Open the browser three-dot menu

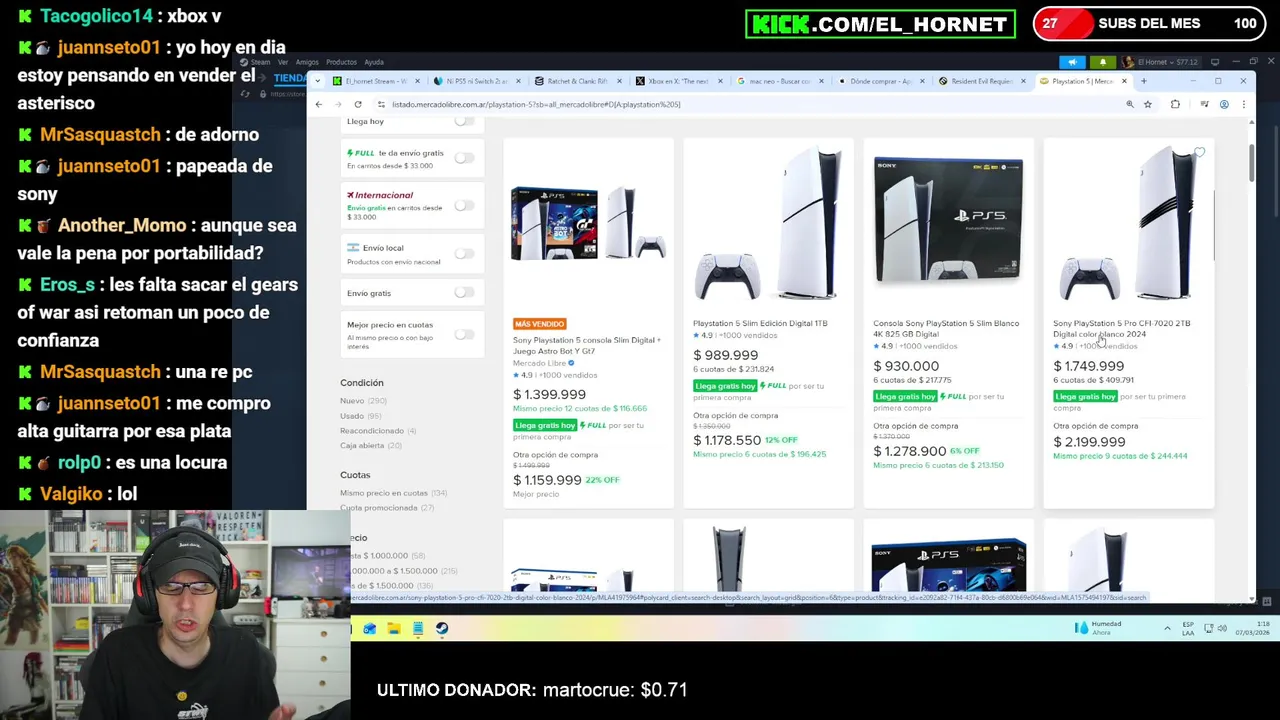[x=1243, y=104]
